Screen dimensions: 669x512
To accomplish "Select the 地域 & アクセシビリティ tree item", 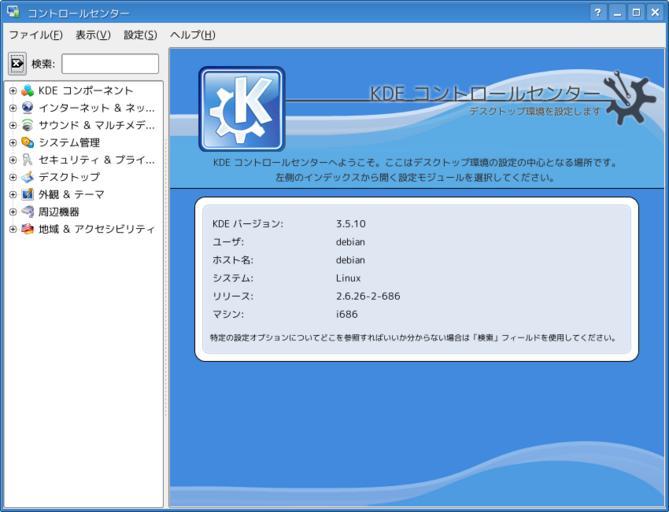I will click(x=96, y=229).
